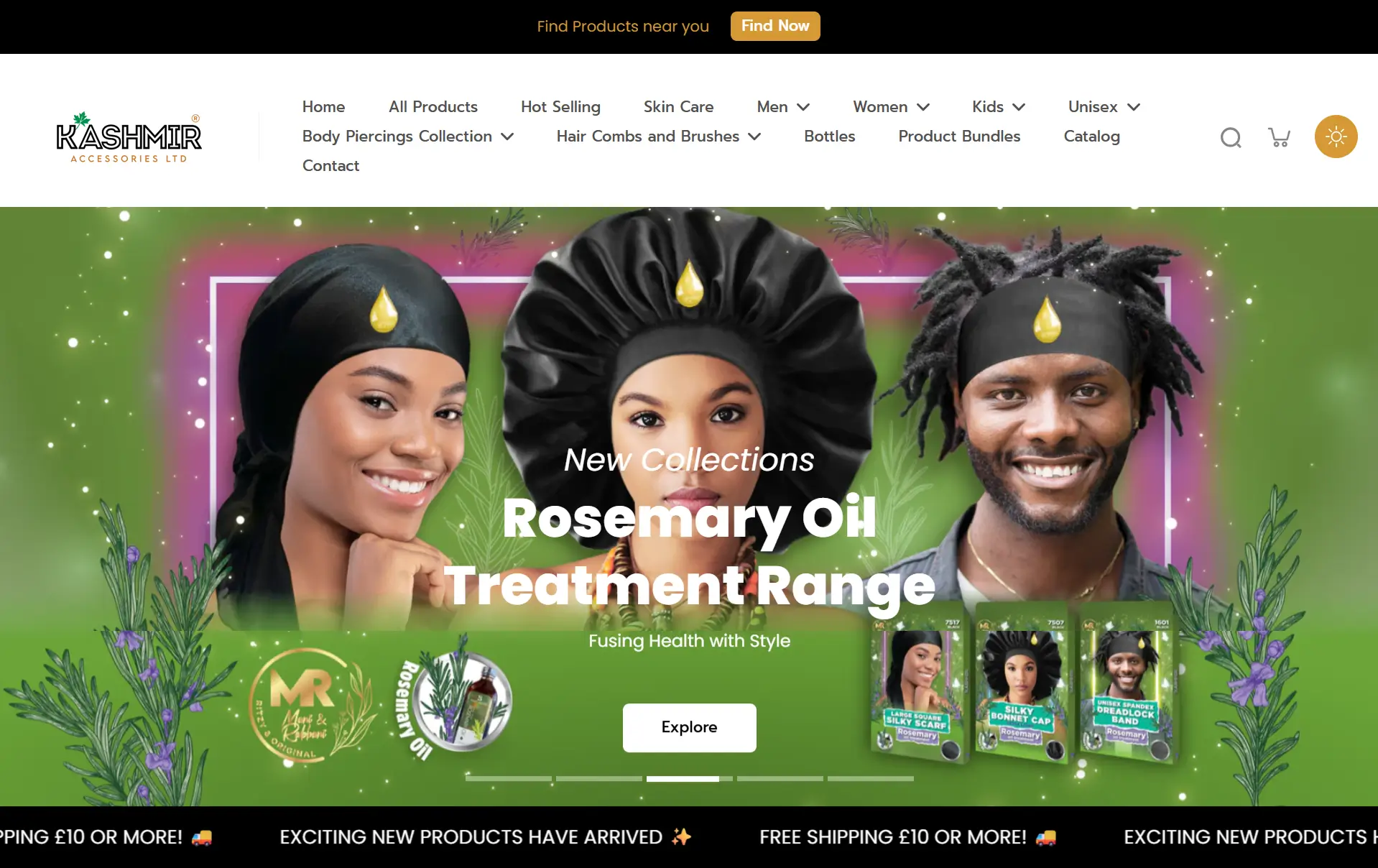Go to All Products page

tap(433, 106)
